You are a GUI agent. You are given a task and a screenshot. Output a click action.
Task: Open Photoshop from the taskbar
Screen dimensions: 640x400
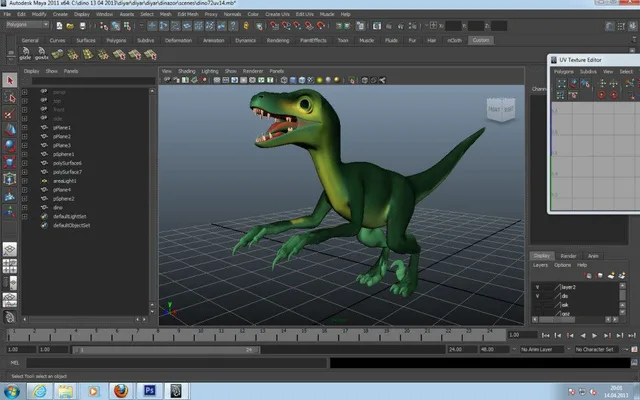point(149,391)
